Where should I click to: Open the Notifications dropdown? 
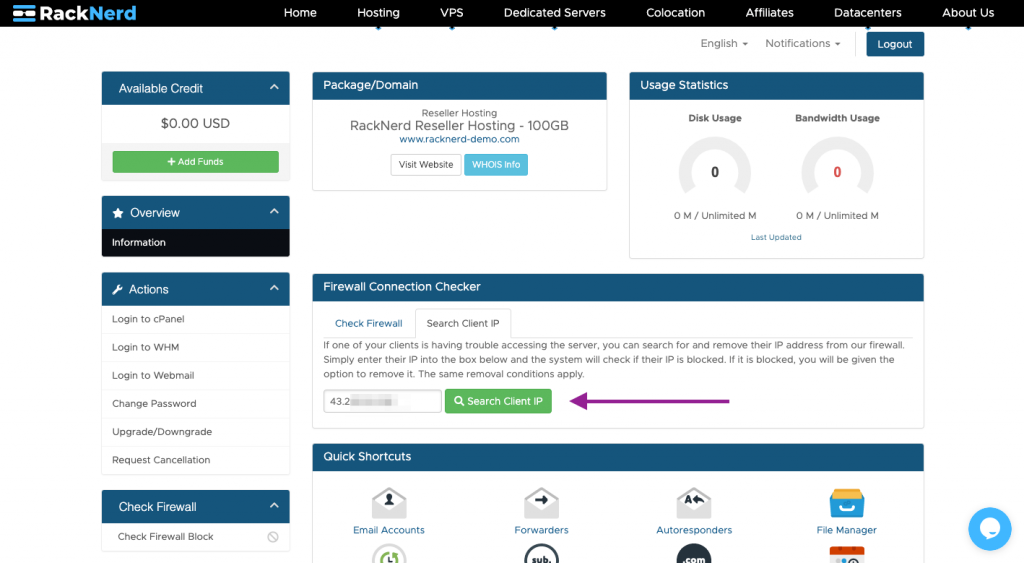point(803,43)
